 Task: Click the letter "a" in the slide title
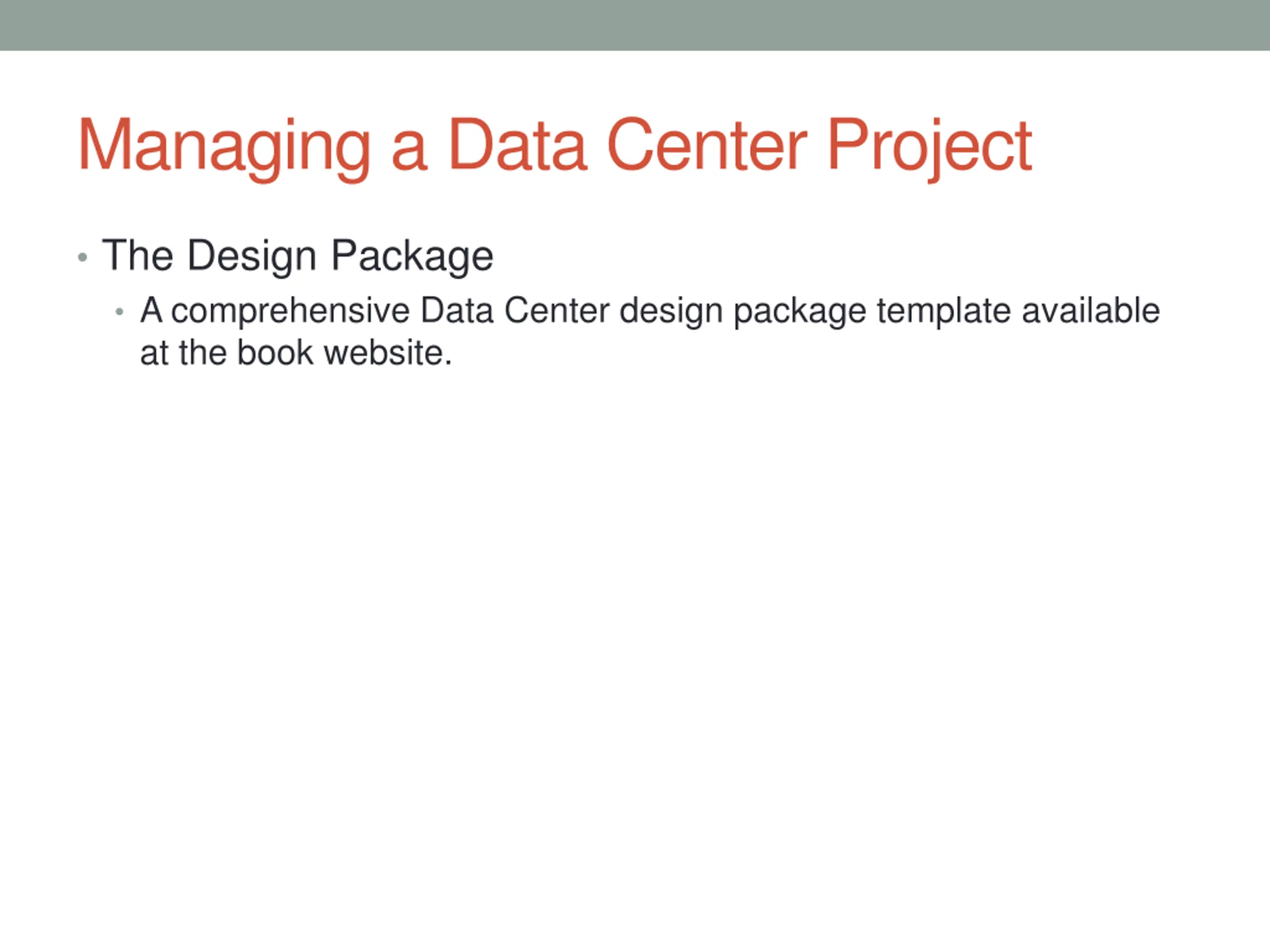click(409, 152)
